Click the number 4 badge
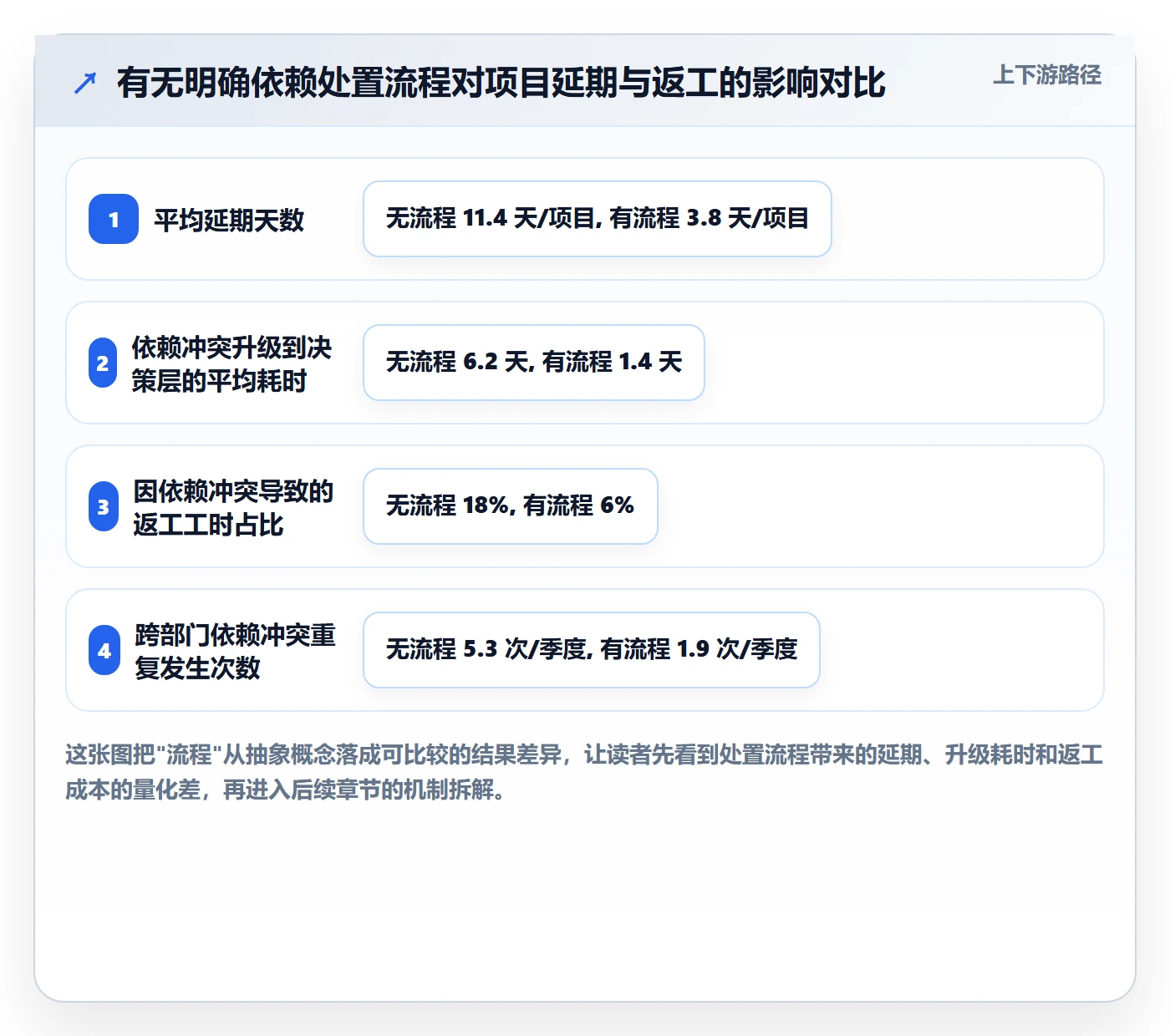This screenshot has width=1170, height=1036. point(104,650)
